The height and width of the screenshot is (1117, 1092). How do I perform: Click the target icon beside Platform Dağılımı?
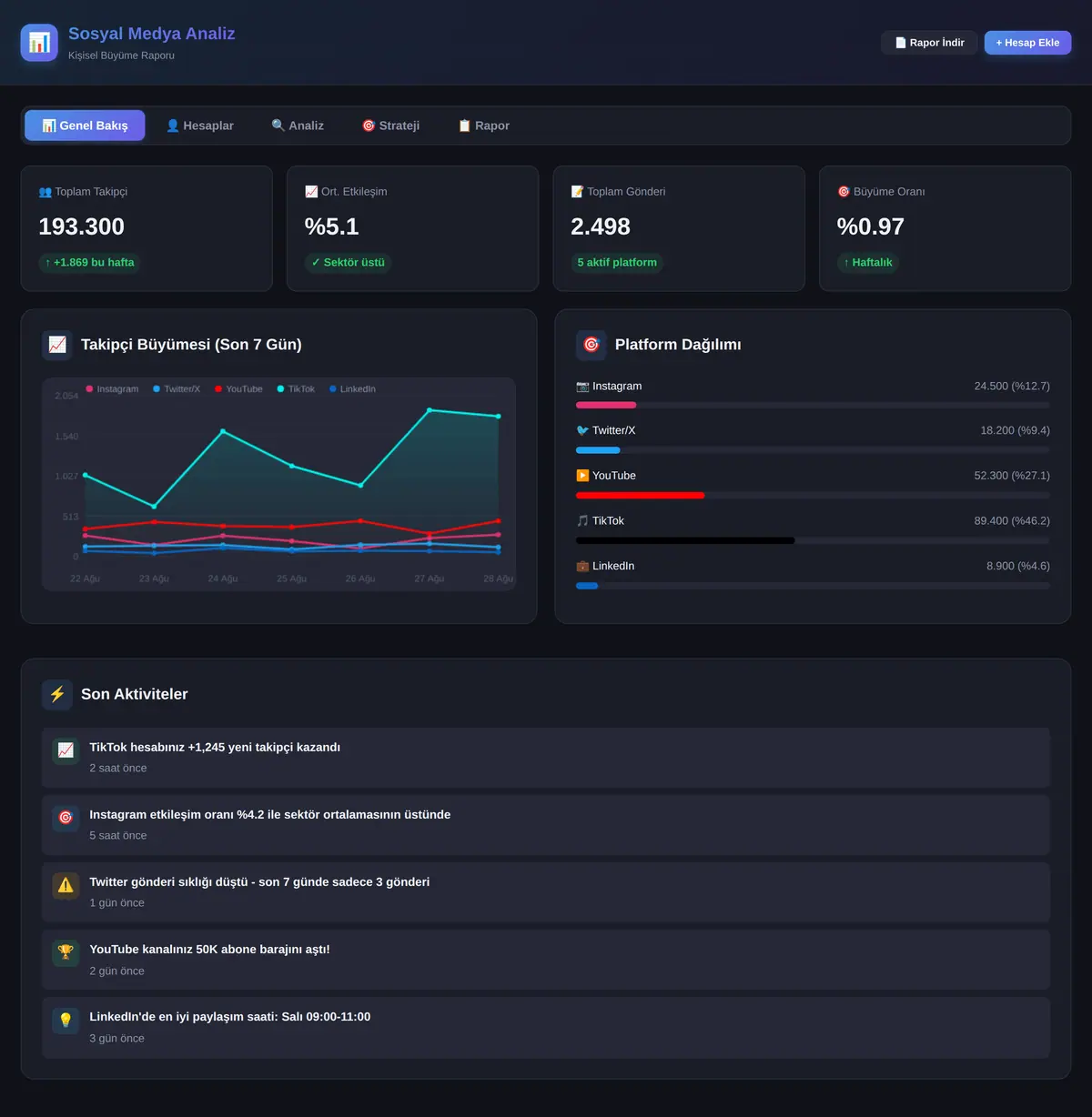coord(591,345)
